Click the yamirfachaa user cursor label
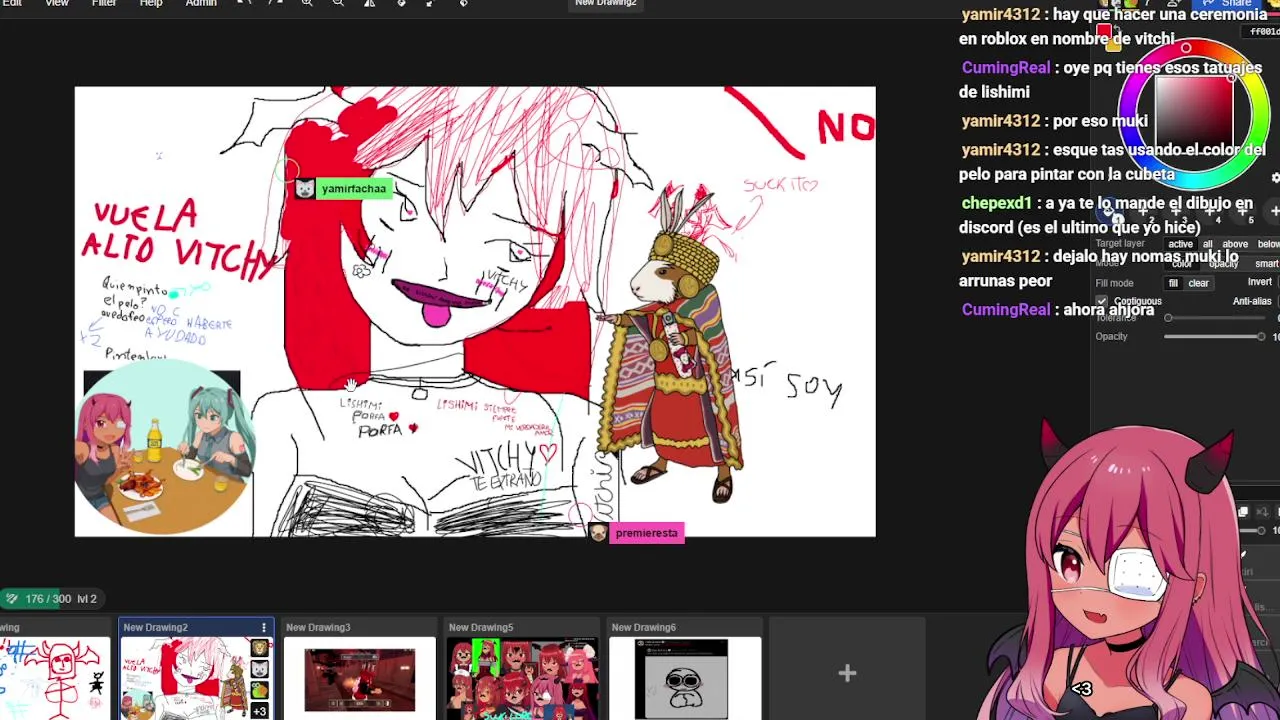The width and height of the screenshot is (1280, 720). [x=353, y=189]
